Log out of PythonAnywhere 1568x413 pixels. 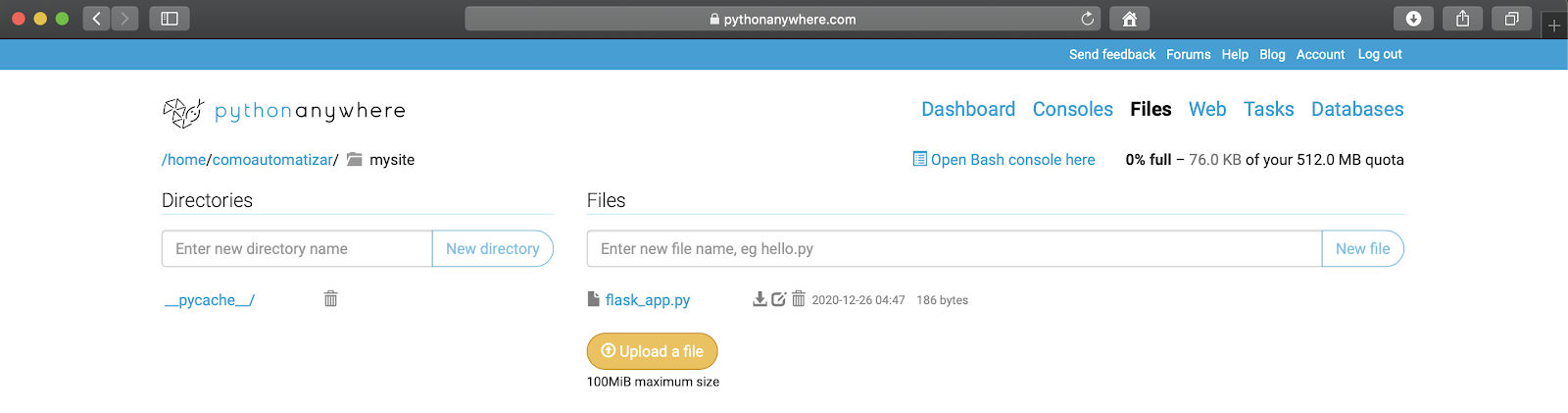point(1380,55)
